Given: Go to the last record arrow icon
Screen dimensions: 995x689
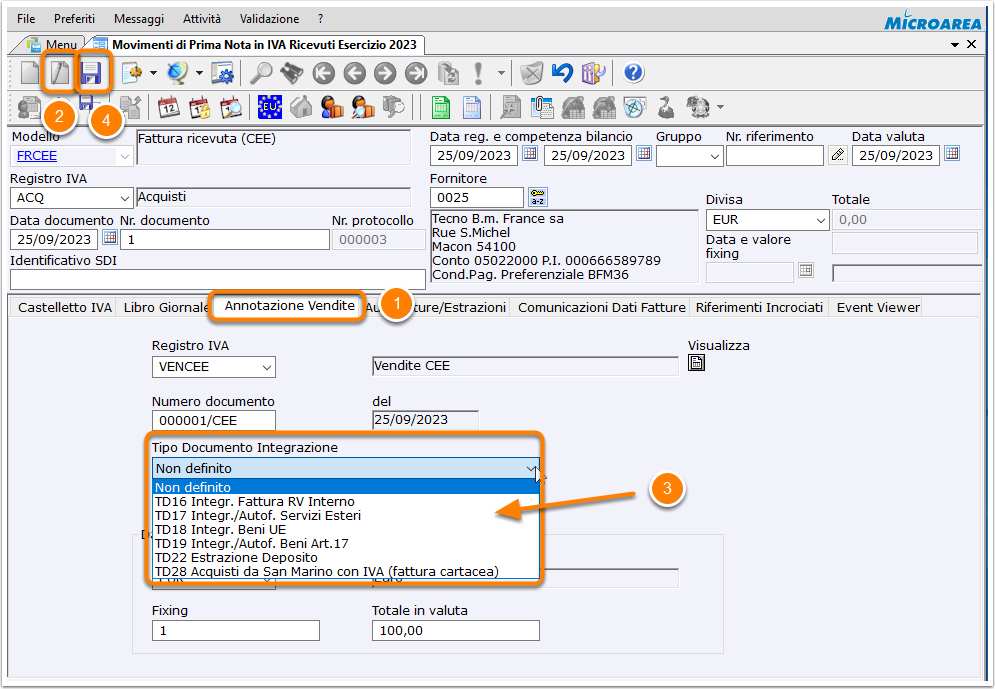Looking at the screenshot, I should click(416, 74).
